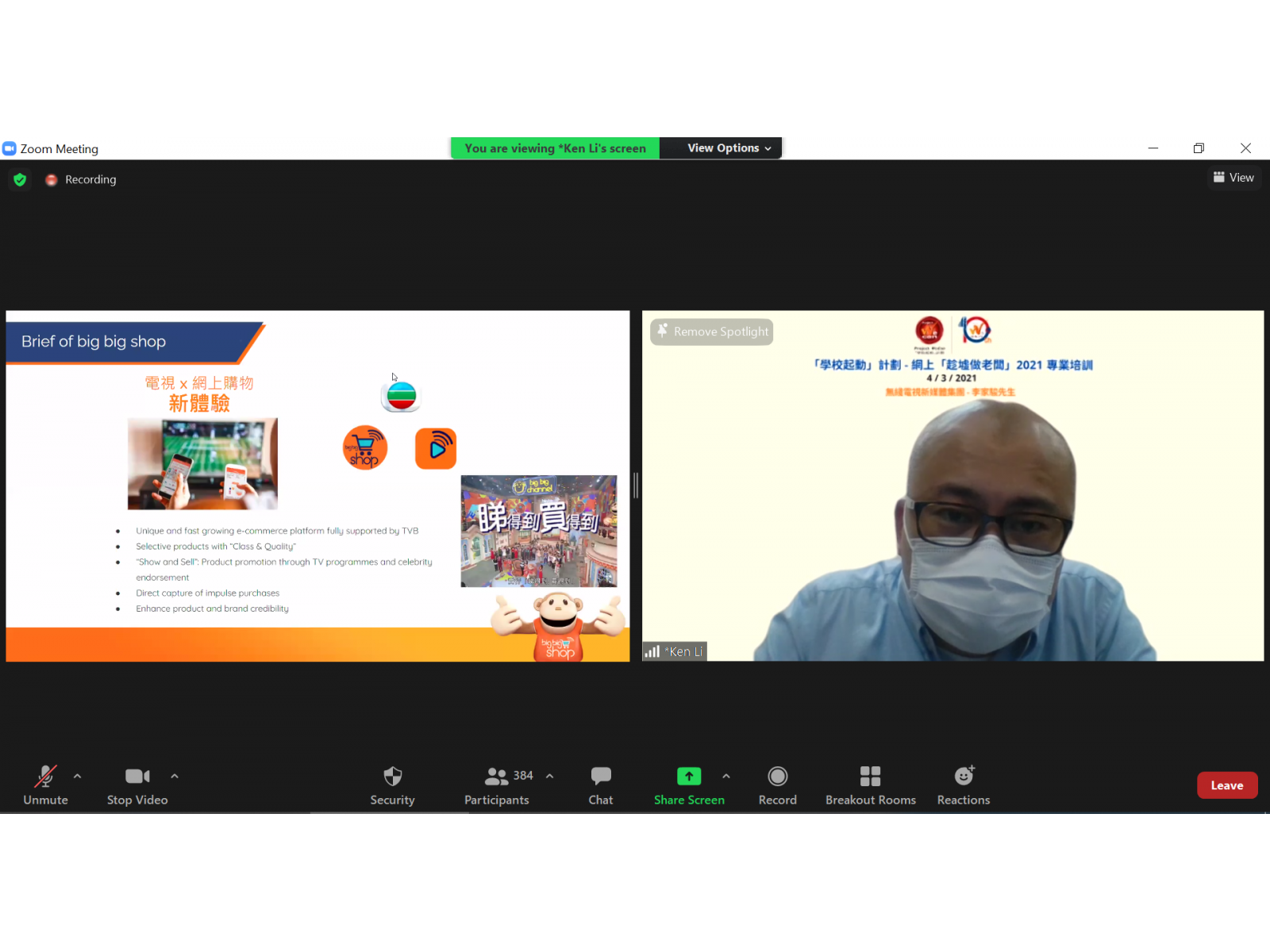Open the View layout menu
The image size is (1270, 952).
pos(1233,178)
